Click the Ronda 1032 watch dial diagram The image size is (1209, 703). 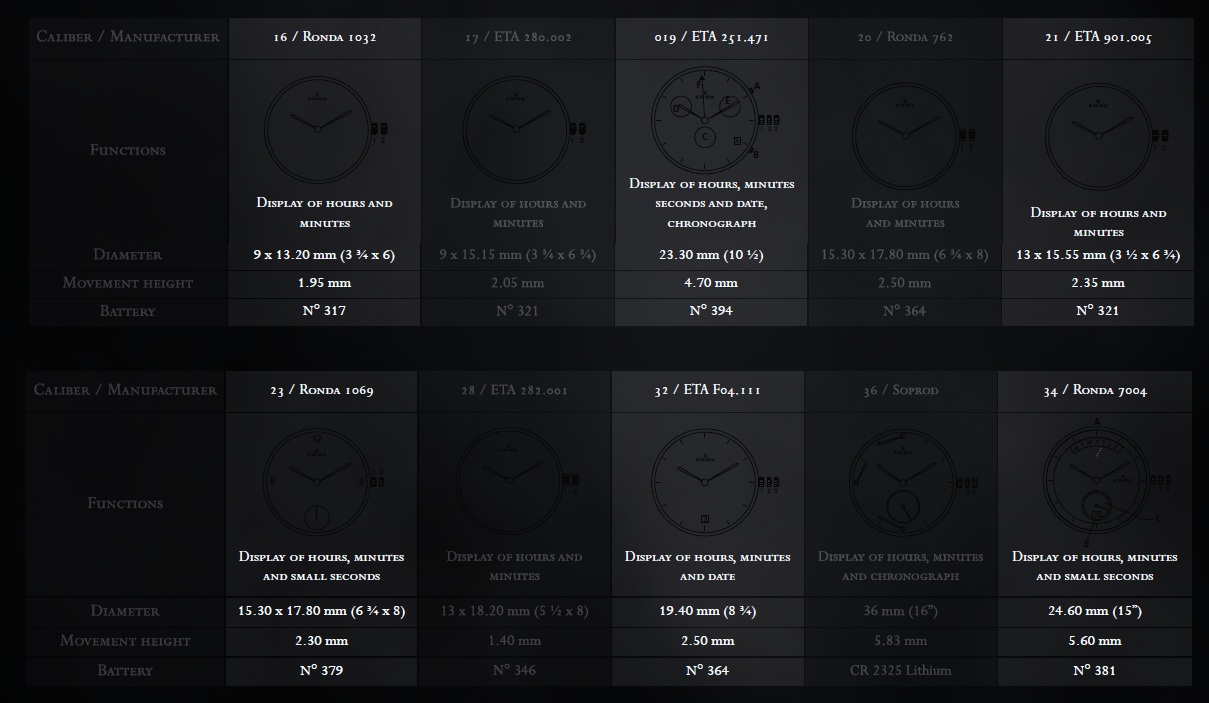(318, 128)
